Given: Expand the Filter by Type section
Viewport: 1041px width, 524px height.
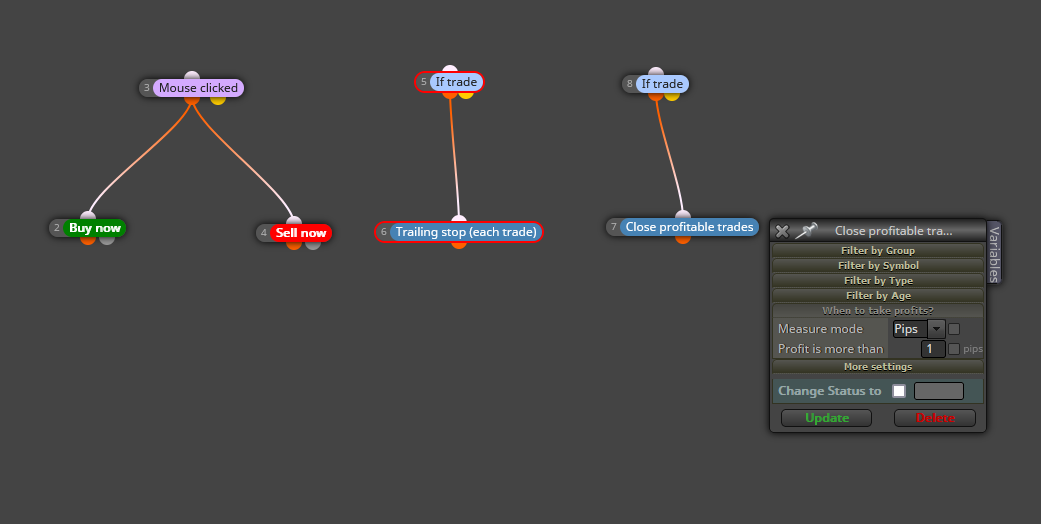Looking at the screenshot, I should (x=878, y=280).
